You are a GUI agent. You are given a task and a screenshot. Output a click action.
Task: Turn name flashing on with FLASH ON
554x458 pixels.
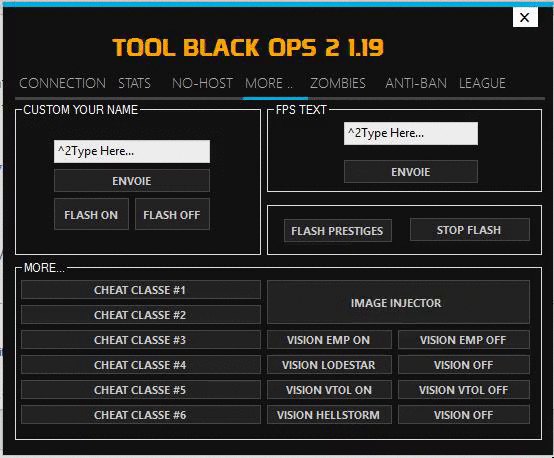click(91, 215)
